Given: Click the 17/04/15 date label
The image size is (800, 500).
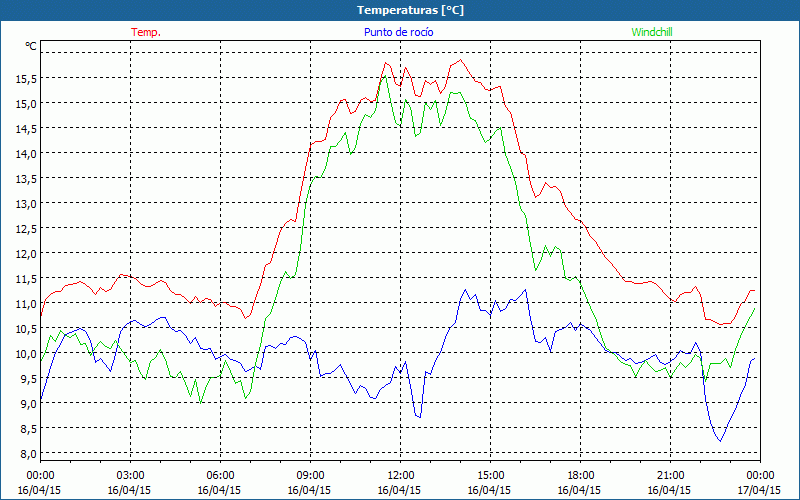Looking at the screenshot, I should [x=759, y=490].
